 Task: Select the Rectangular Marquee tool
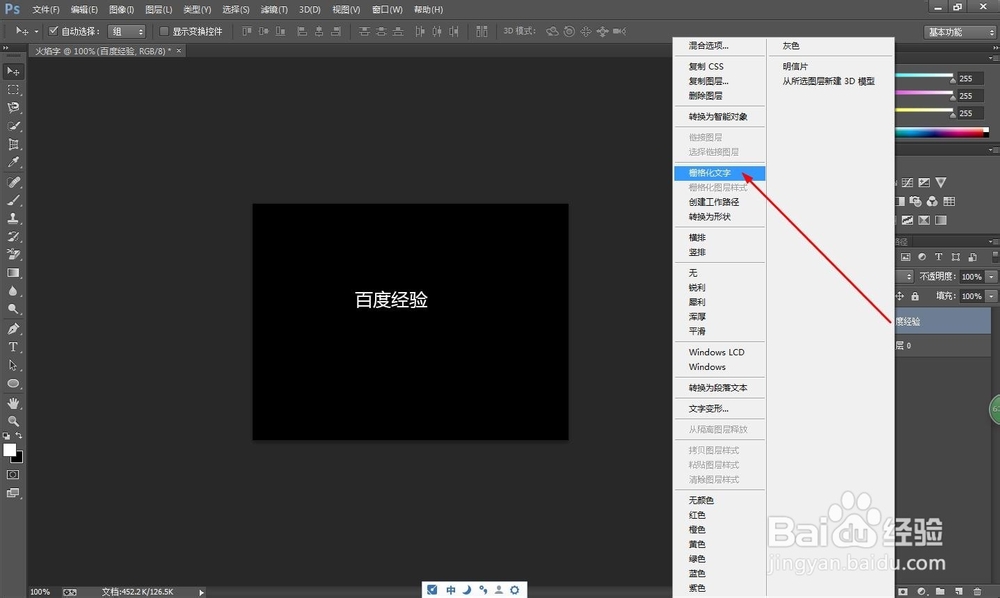click(13, 90)
